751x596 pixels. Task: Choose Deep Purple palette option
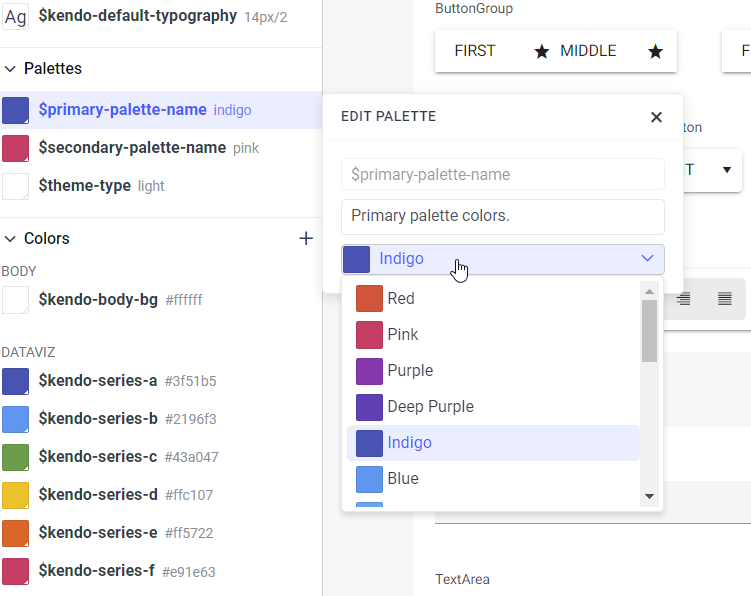[430, 406]
